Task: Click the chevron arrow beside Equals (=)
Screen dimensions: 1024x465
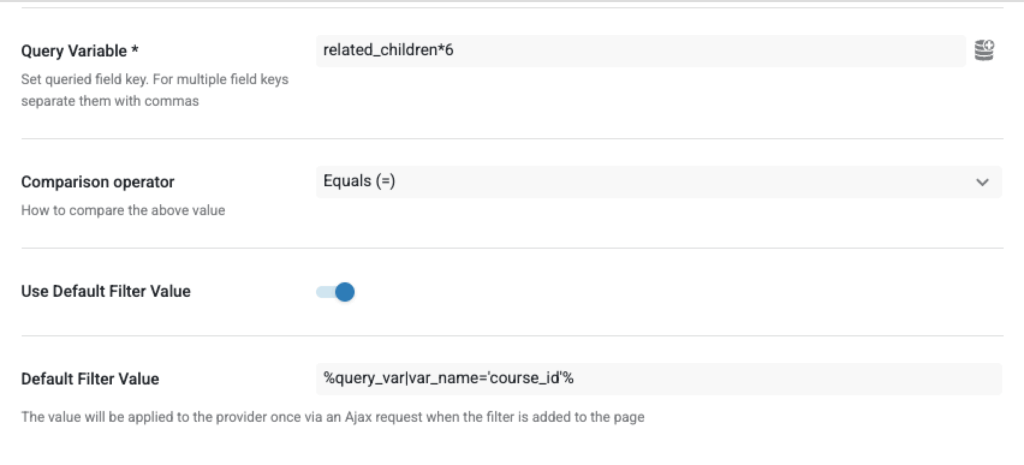Action: [x=982, y=182]
